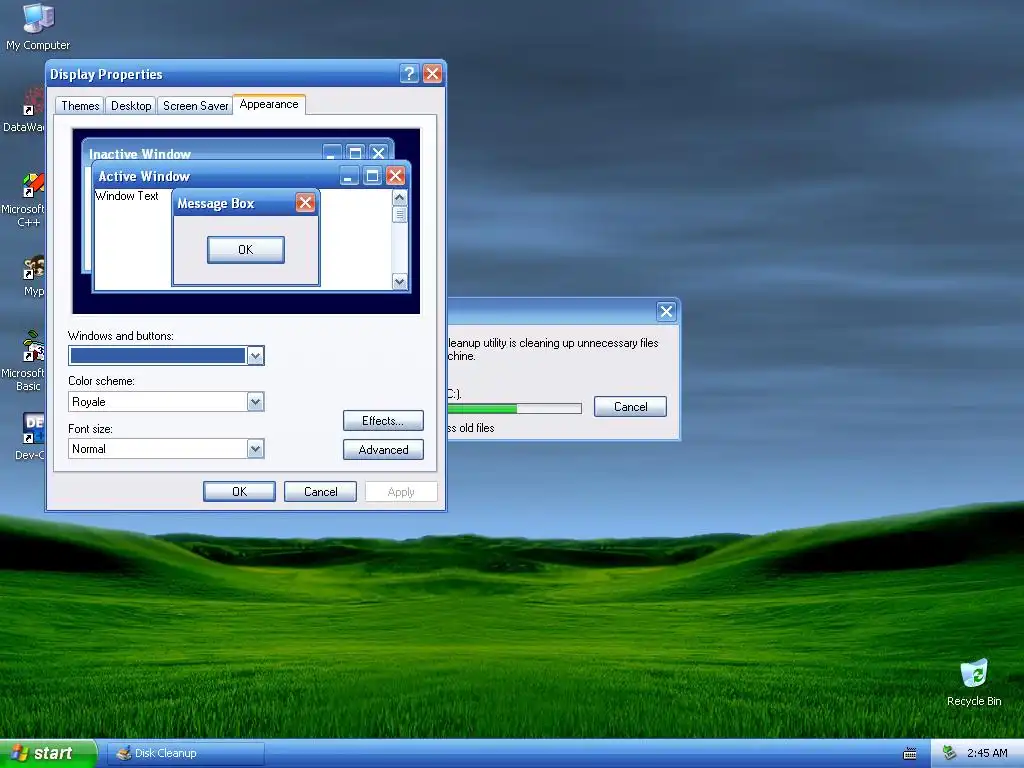Viewport: 1024px width, 768px height.
Task: Open the My Computer desktop icon
Action: click(x=38, y=26)
